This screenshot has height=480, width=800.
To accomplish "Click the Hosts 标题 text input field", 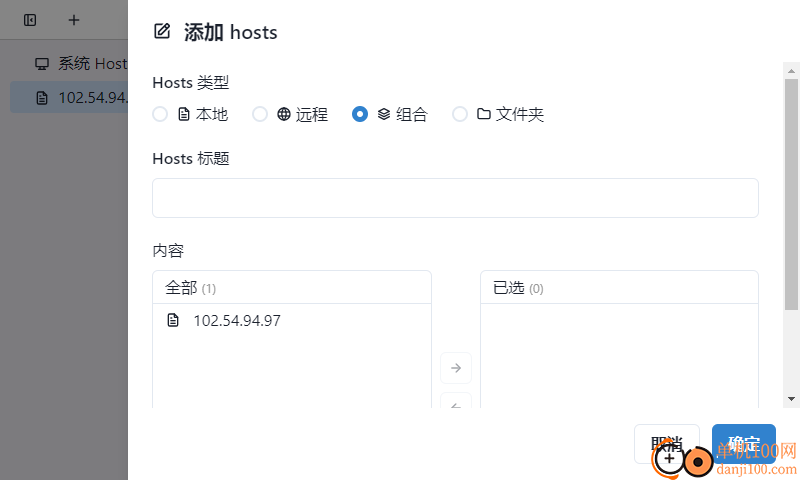I will tap(455, 198).
